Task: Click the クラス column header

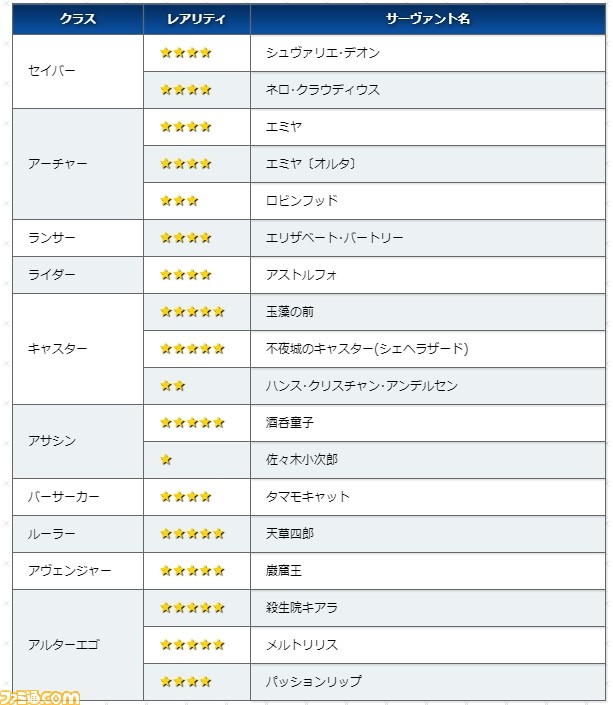Action: [x=78, y=19]
